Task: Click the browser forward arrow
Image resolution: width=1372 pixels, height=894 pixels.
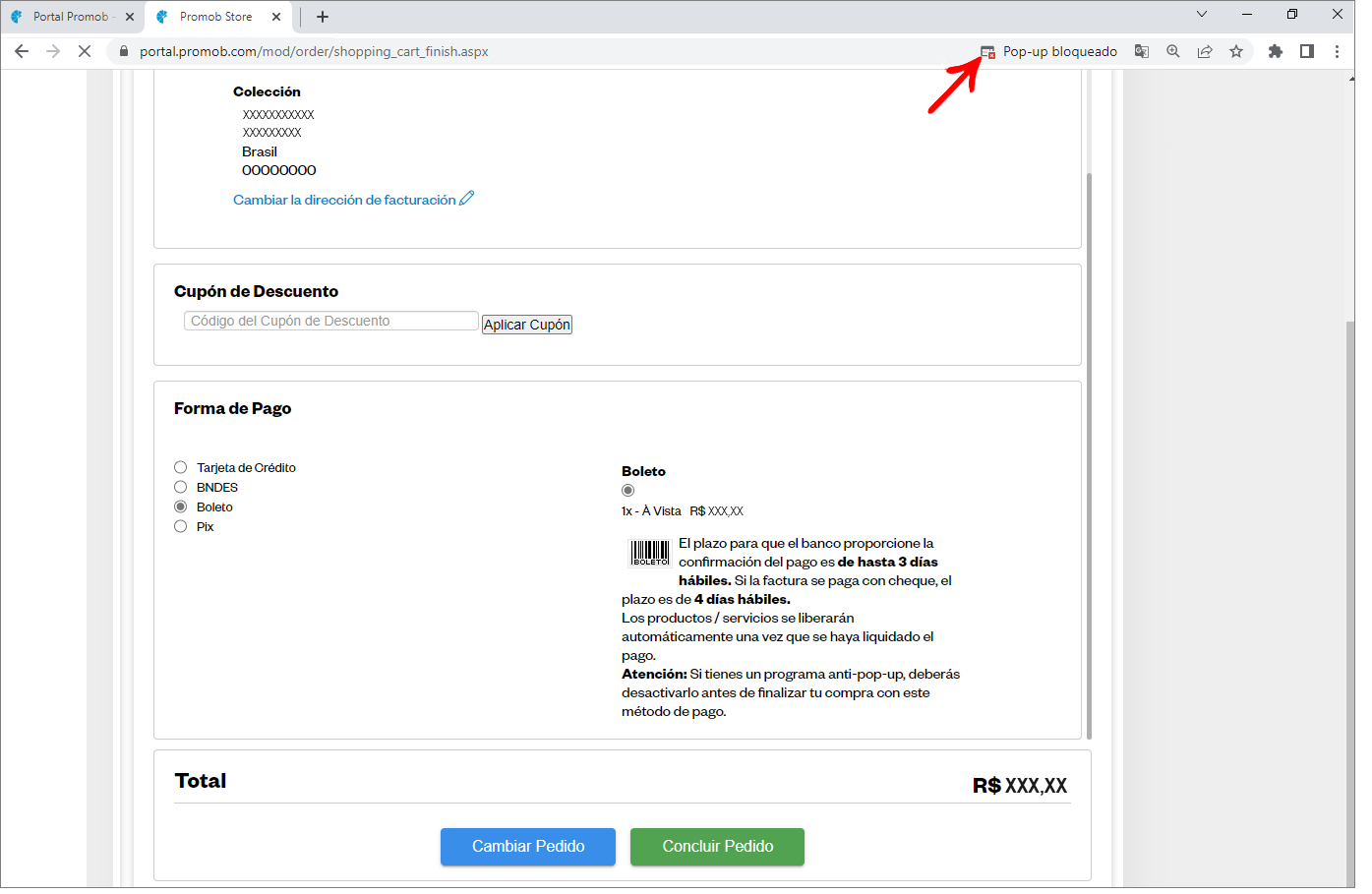Action: tap(53, 51)
